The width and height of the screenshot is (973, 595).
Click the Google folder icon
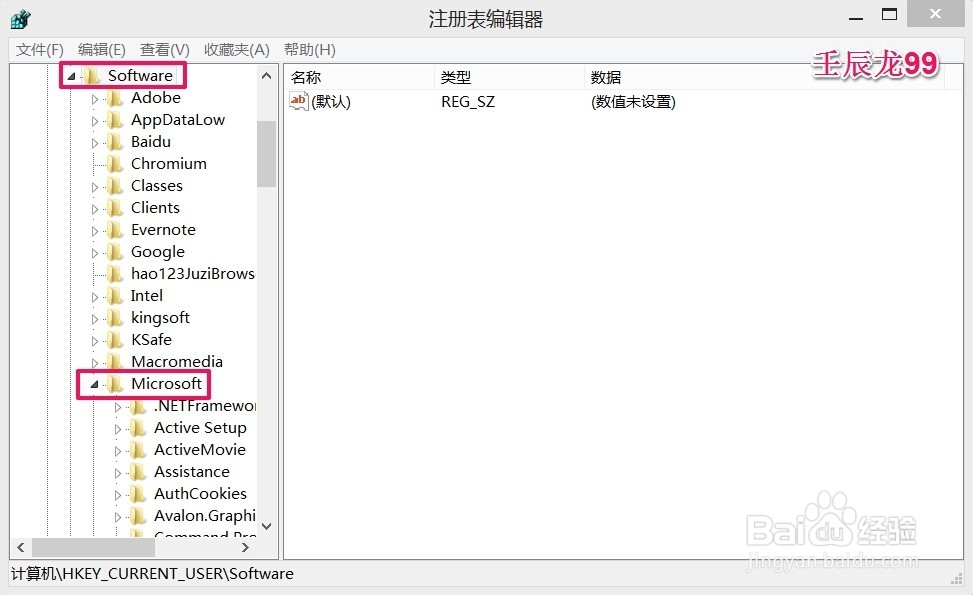pyautogui.click(x=114, y=252)
